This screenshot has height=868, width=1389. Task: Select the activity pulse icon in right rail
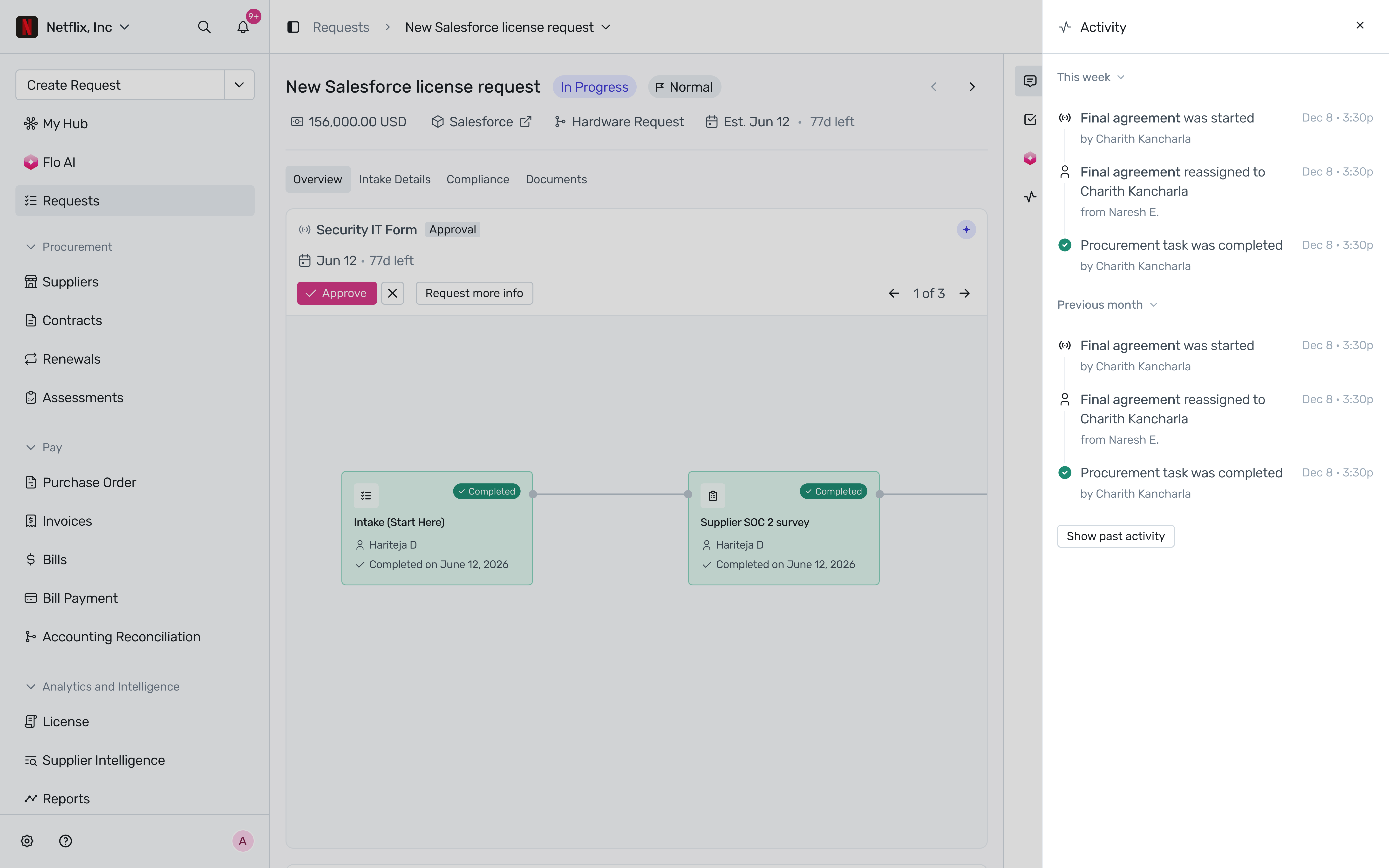(1030, 197)
